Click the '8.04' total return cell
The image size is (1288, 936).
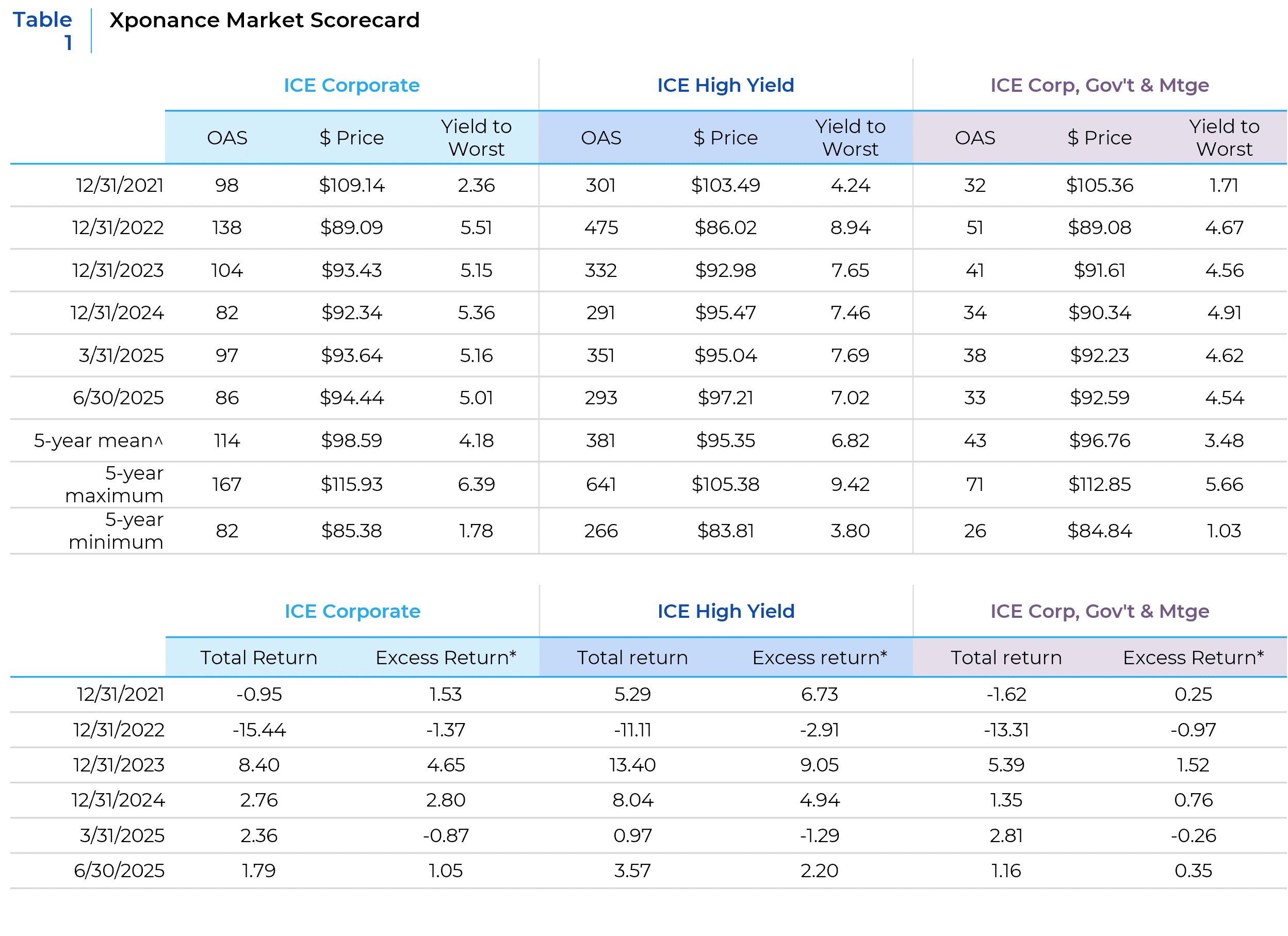[x=632, y=800]
